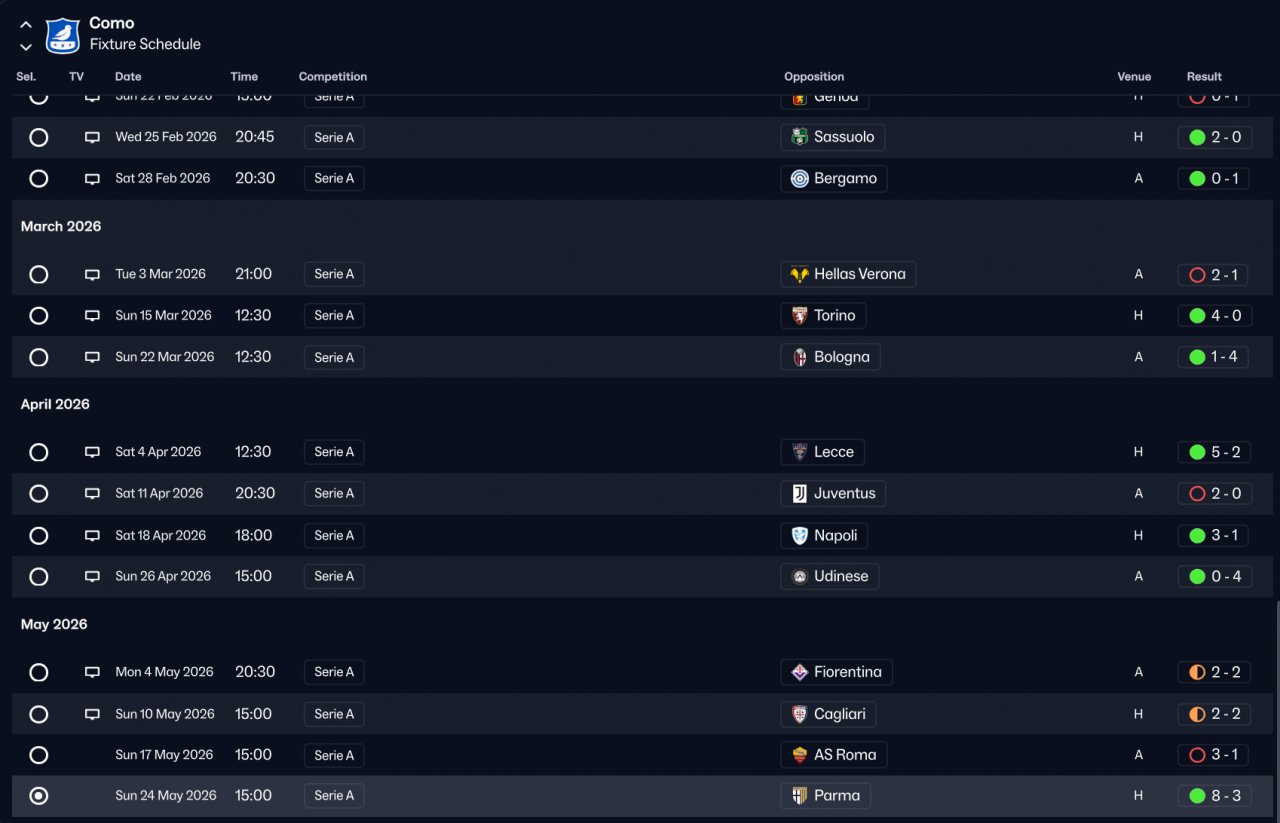The image size is (1280, 823).
Task: Click the Juventus club crest icon
Action: click(799, 494)
